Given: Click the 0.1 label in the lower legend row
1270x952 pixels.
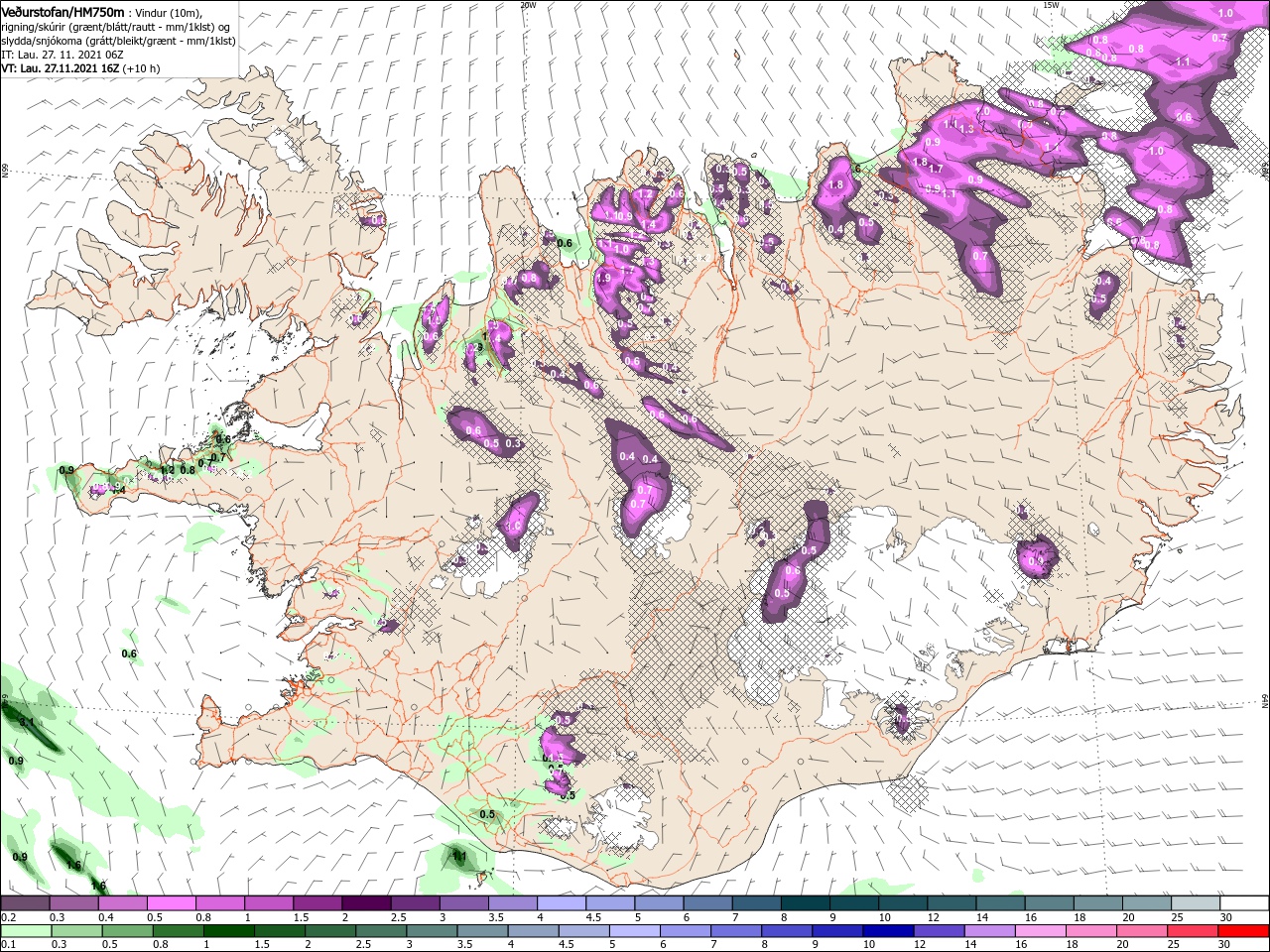Looking at the screenshot, I should [8, 945].
